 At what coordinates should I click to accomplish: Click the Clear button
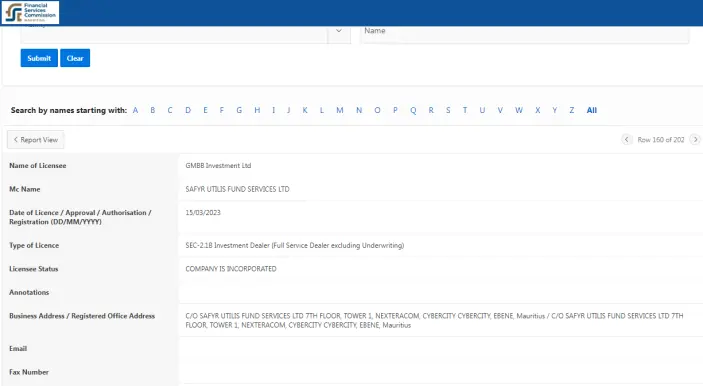pos(75,58)
